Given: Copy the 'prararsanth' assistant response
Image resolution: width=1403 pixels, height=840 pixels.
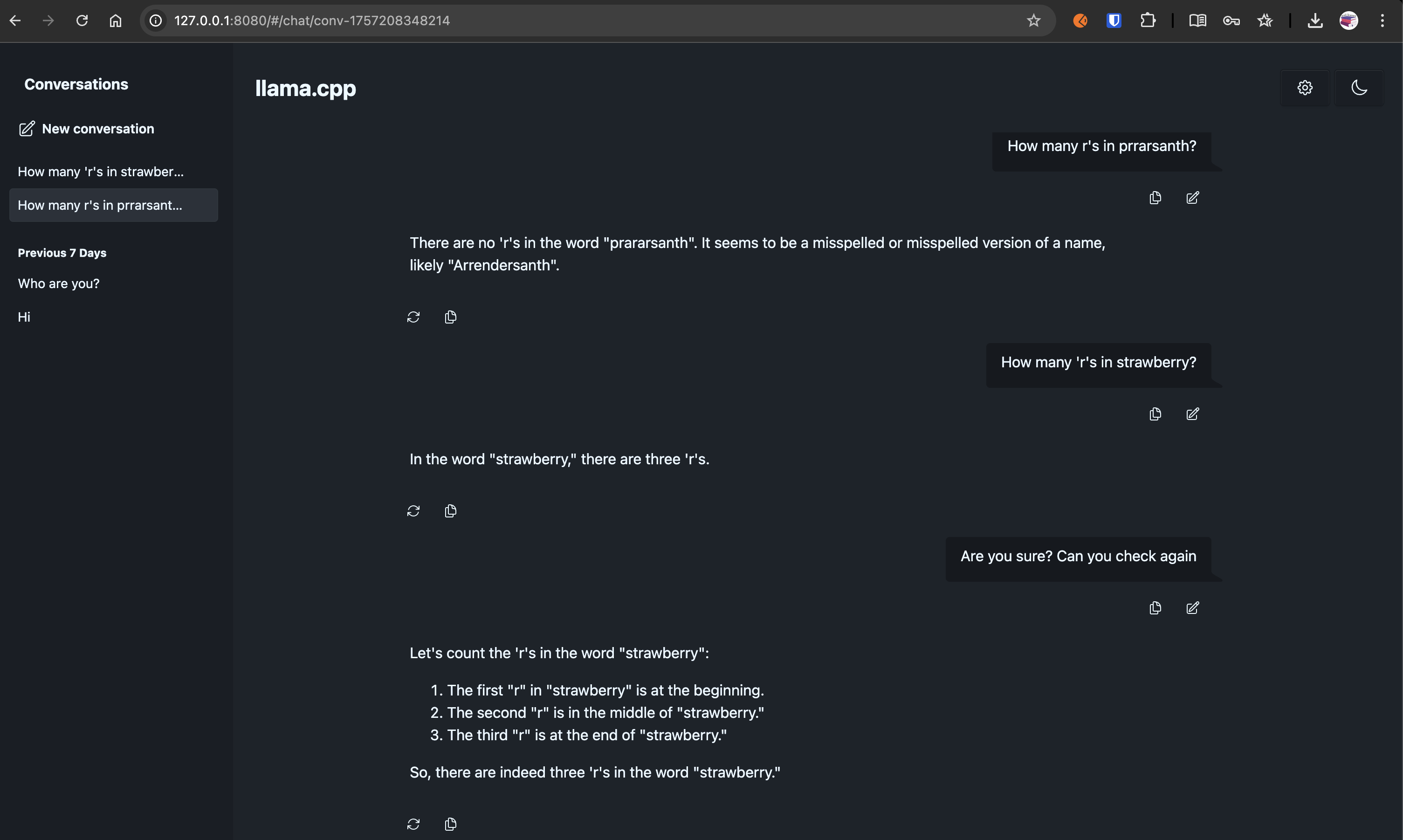Looking at the screenshot, I should (x=451, y=317).
